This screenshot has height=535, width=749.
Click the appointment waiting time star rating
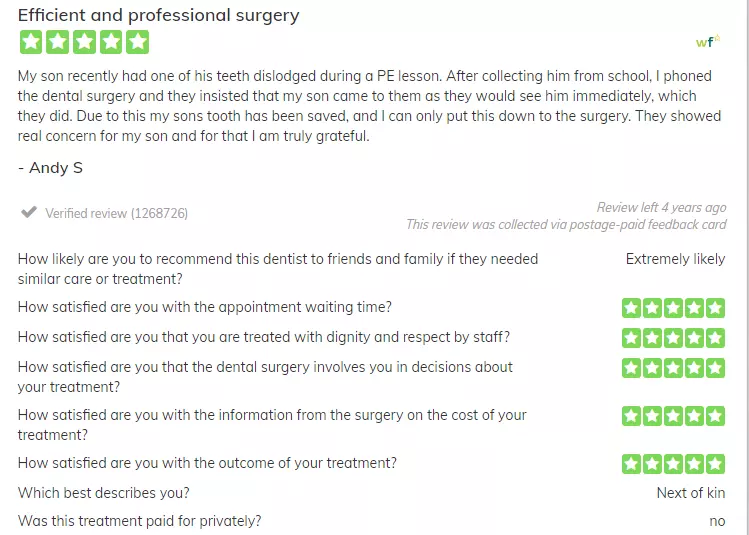click(673, 308)
